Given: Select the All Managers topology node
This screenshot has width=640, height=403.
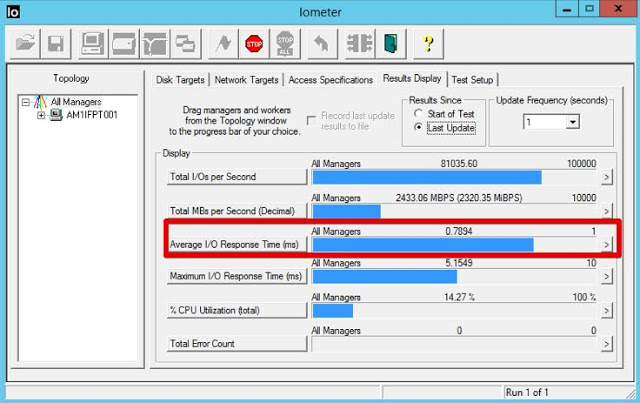Looking at the screenshot, I should coord(76,102).
